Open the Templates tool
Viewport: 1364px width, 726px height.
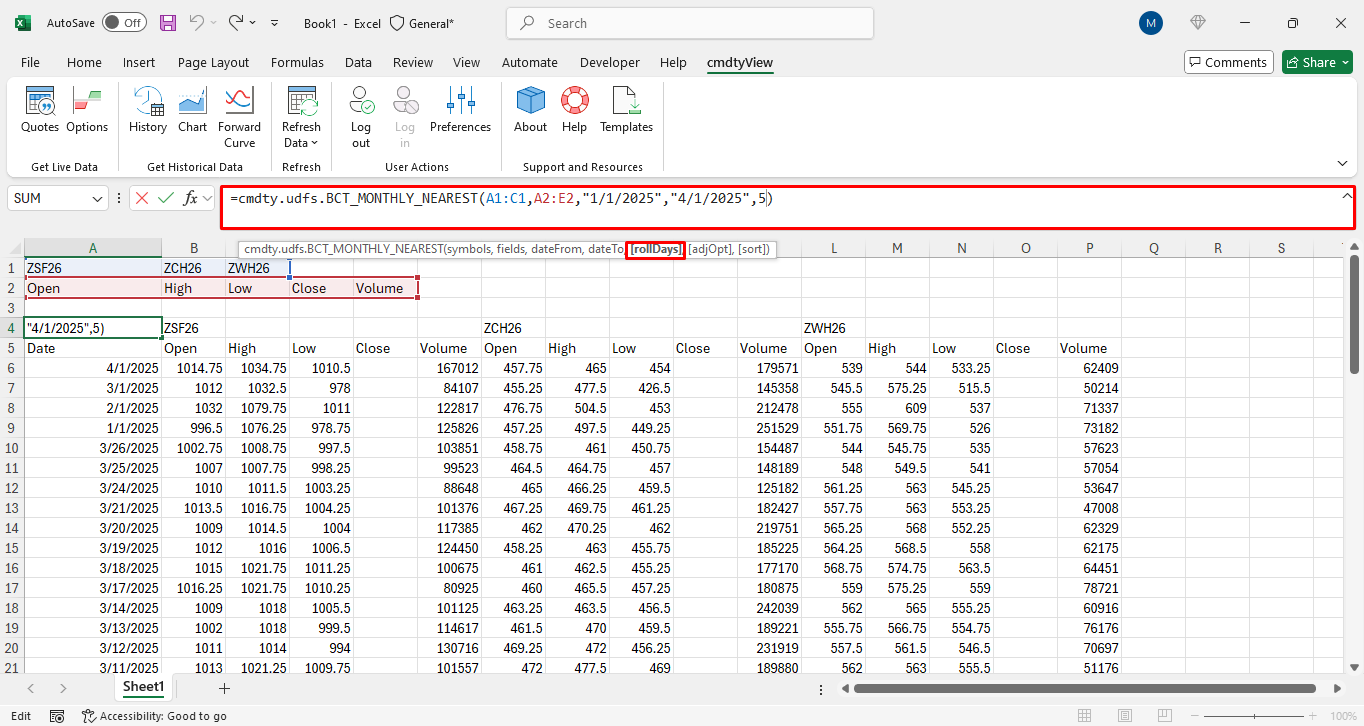point(626,110)
